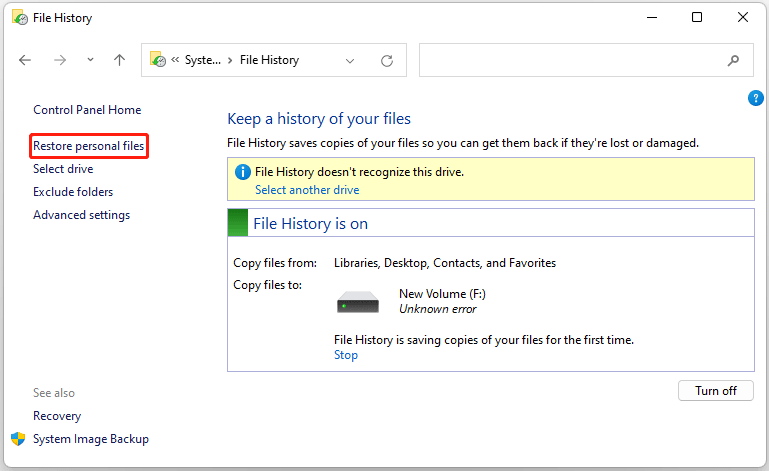The image size is (769, 471).
Task: Click the File History address bar icon
Action: (158, 59)
